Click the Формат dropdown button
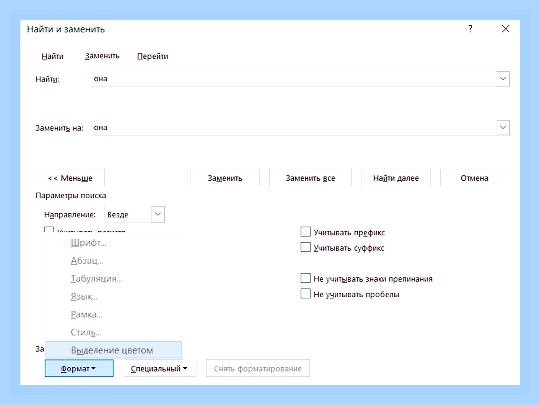 point(79,368)
